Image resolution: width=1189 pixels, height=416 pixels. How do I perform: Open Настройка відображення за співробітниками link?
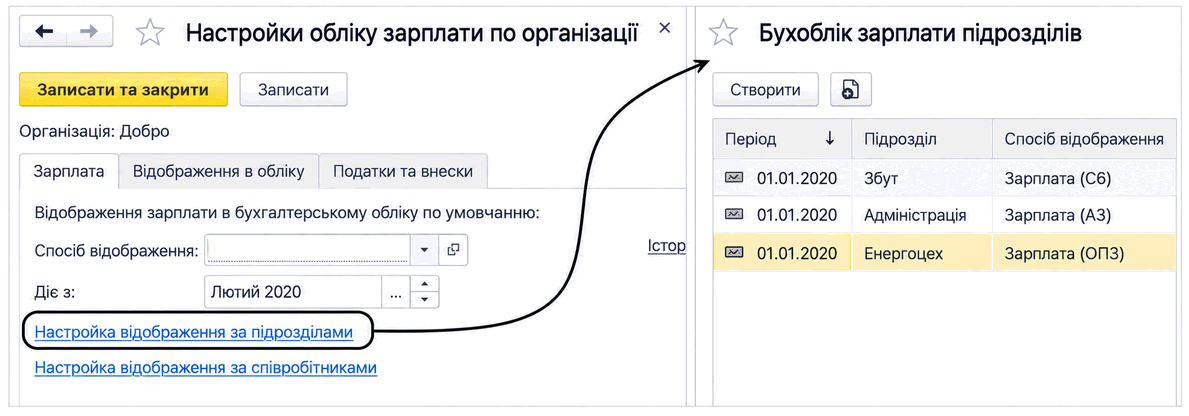(x=205, y=368)
